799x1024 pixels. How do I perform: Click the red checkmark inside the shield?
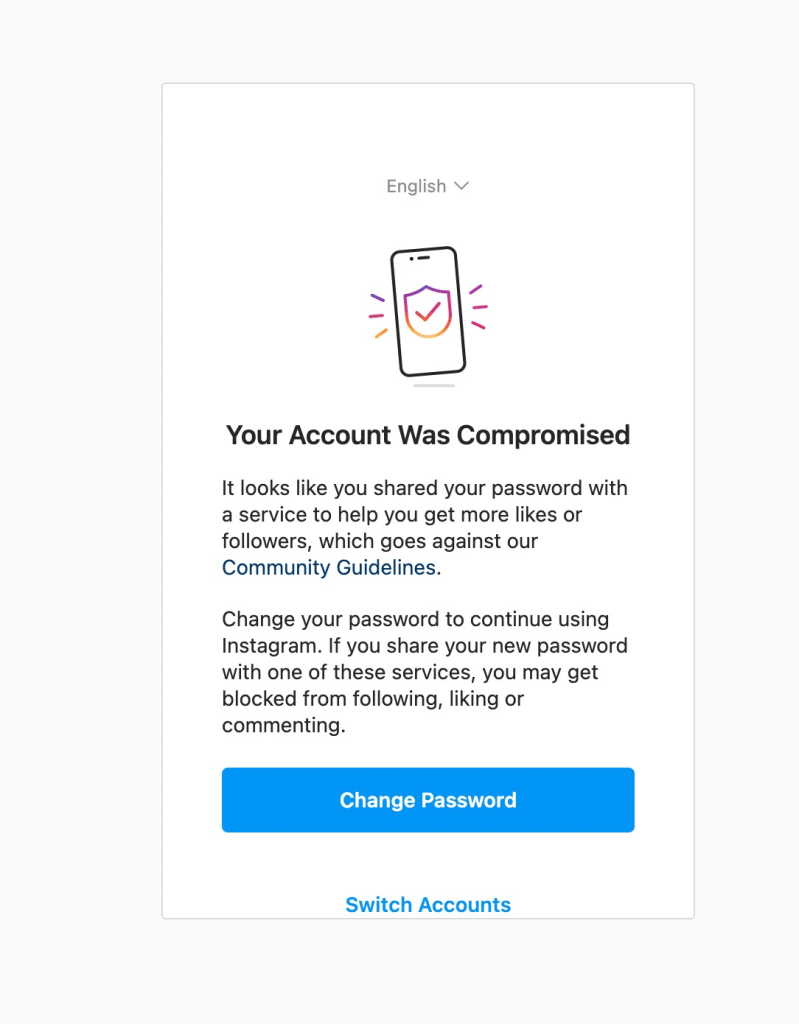[x=428, y=311]
